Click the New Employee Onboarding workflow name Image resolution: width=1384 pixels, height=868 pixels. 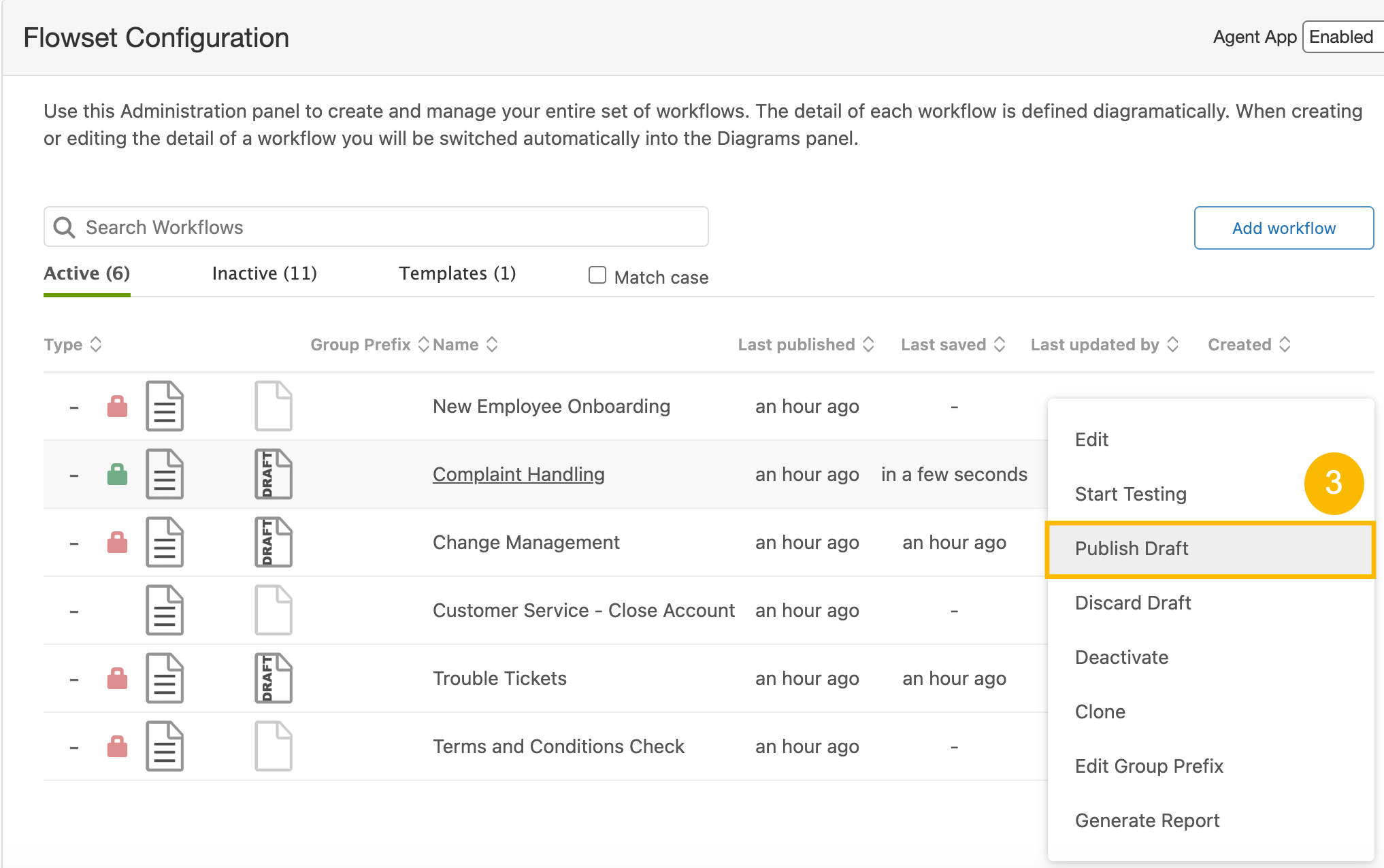[552, 406]
